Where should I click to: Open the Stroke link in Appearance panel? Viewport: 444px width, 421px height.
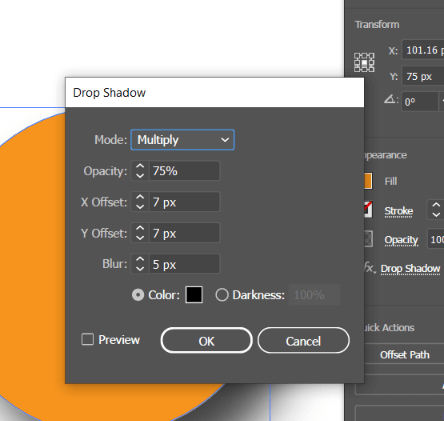tap(399, 211)
